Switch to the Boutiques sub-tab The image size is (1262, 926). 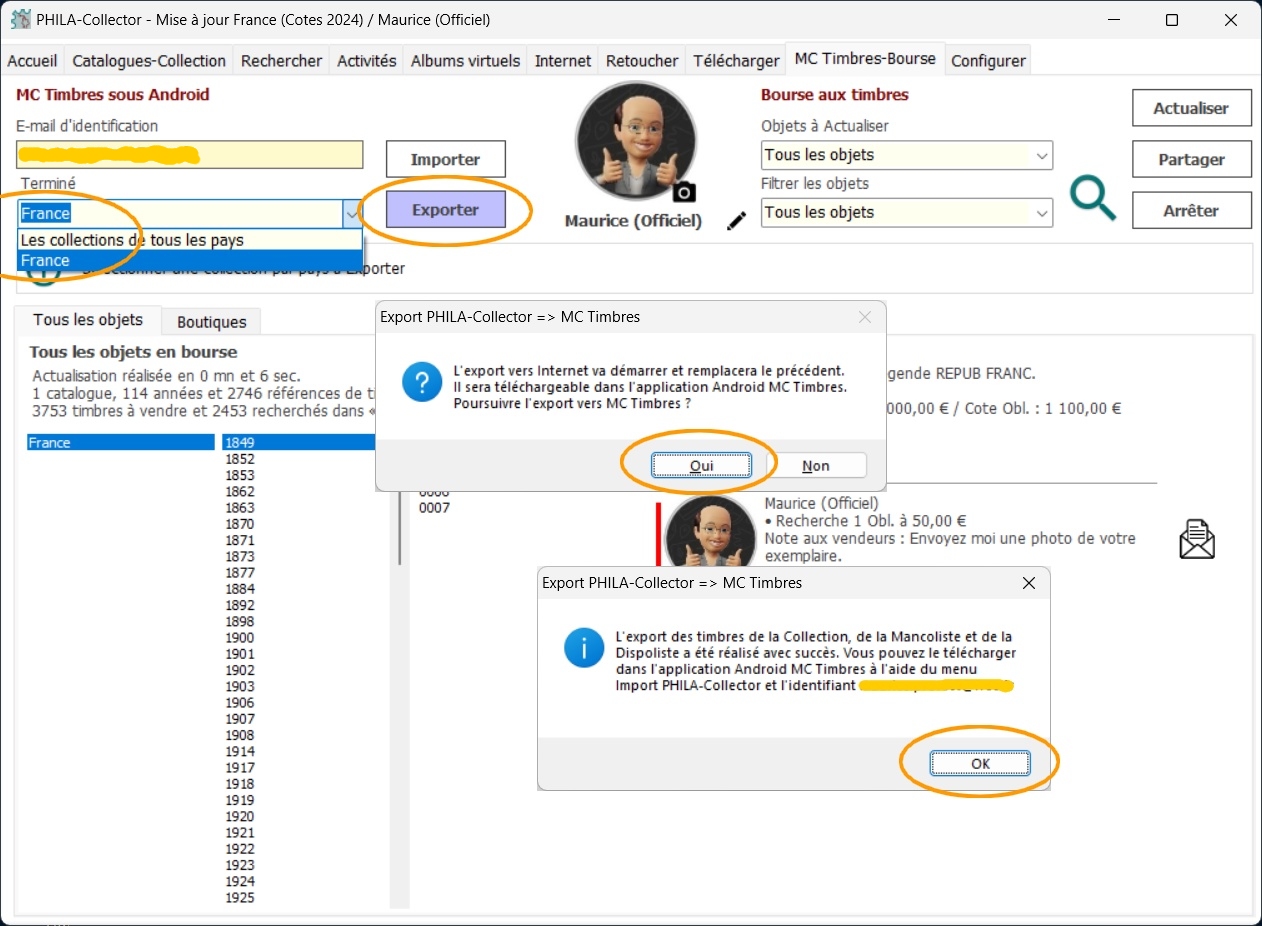click(212, 322)
